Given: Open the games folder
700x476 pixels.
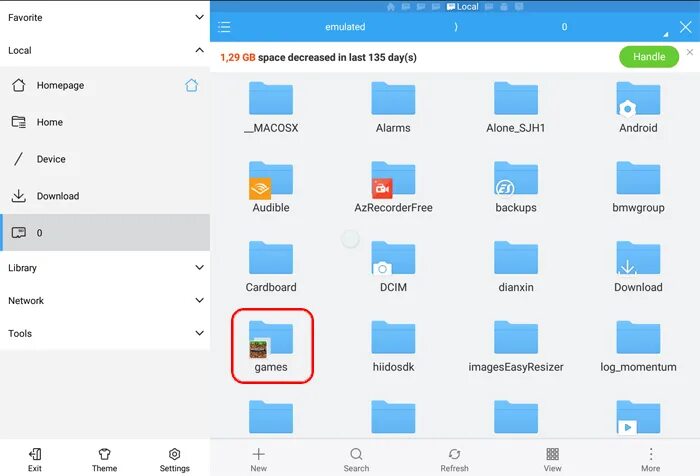Looking at the screenshot, I should coord(271,347).
